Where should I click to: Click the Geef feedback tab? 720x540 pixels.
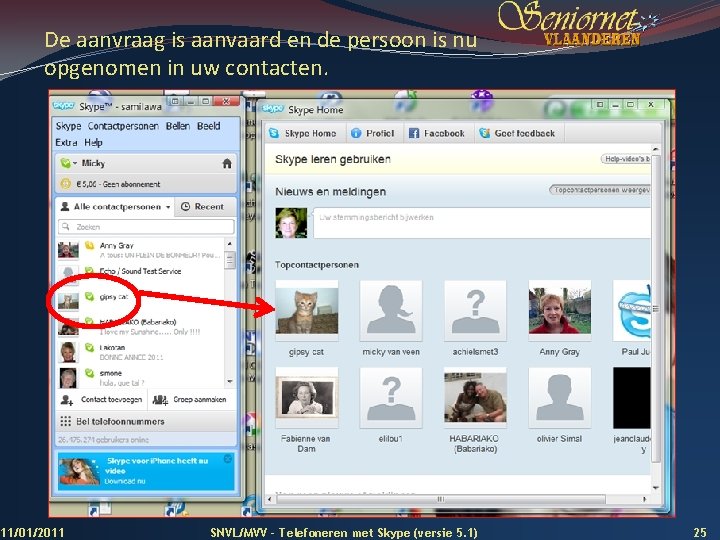518,133
